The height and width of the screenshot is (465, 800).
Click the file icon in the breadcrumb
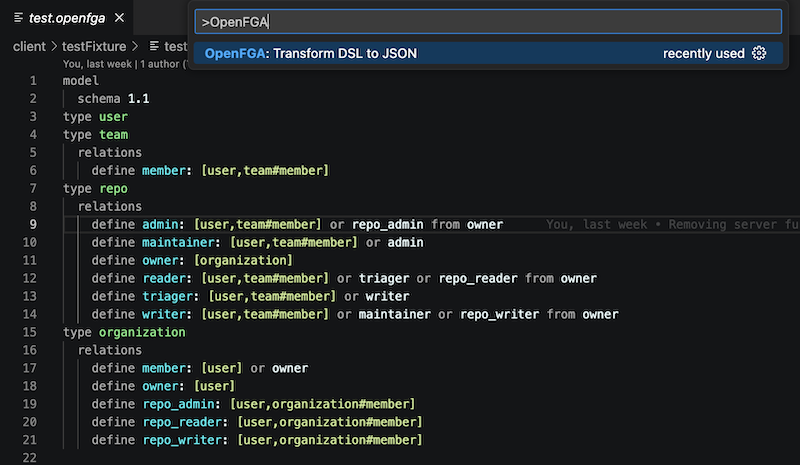pyautogui.click(x=154, y=46)
